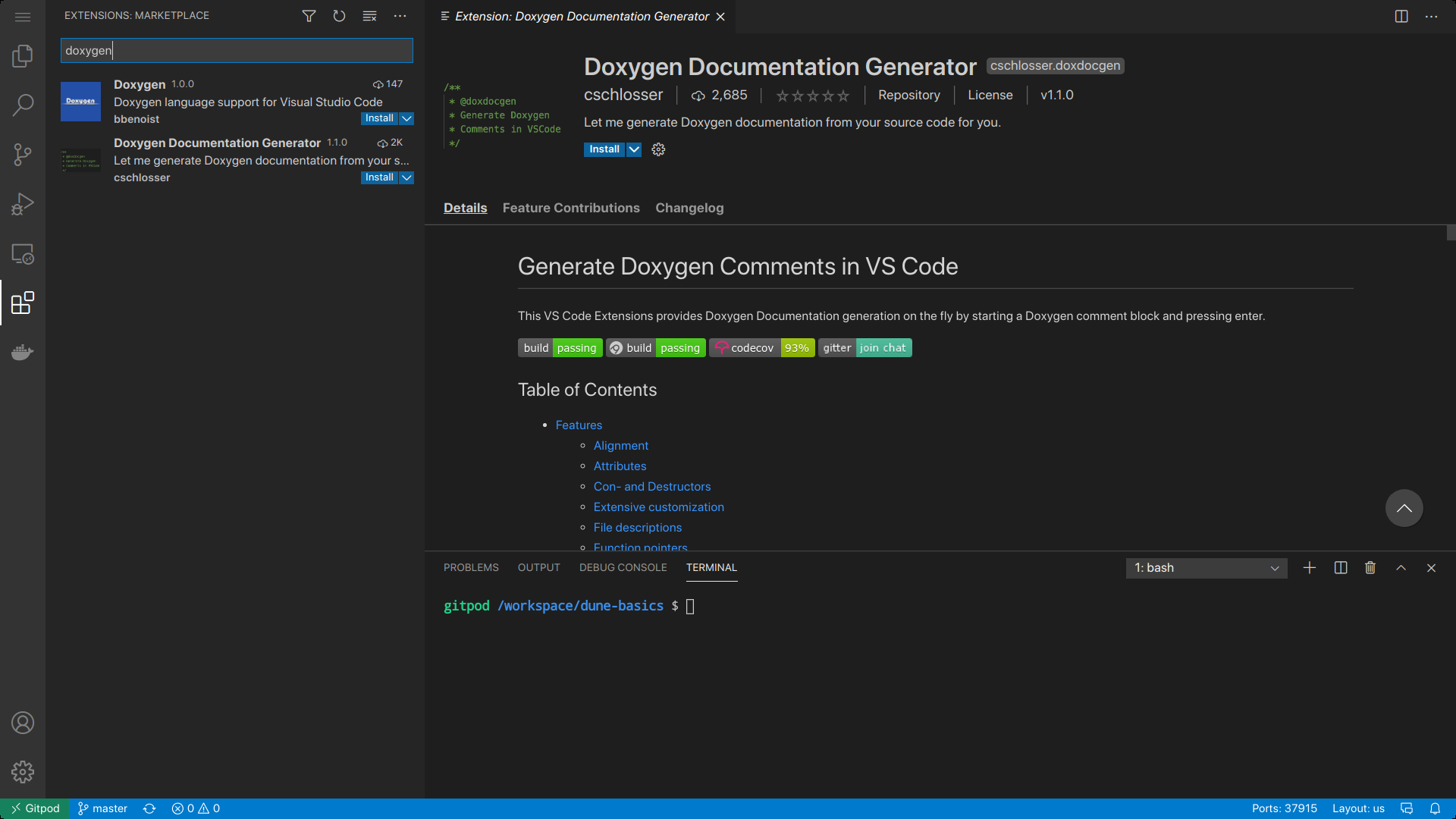Open the extensions filter icon
1456x819 pixels.
(x=309, y=15)
